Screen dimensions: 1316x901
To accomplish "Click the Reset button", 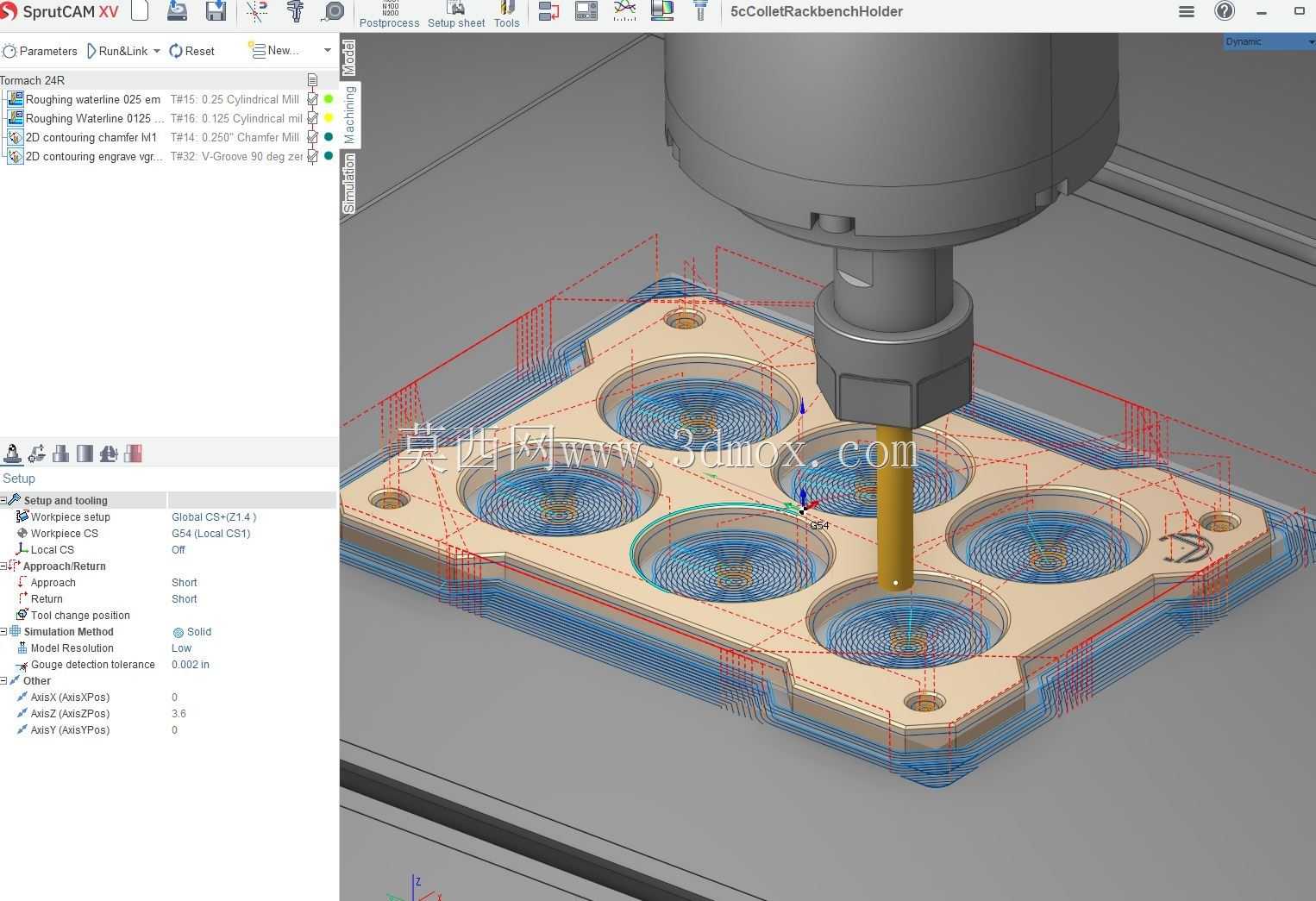I will 191,51.
